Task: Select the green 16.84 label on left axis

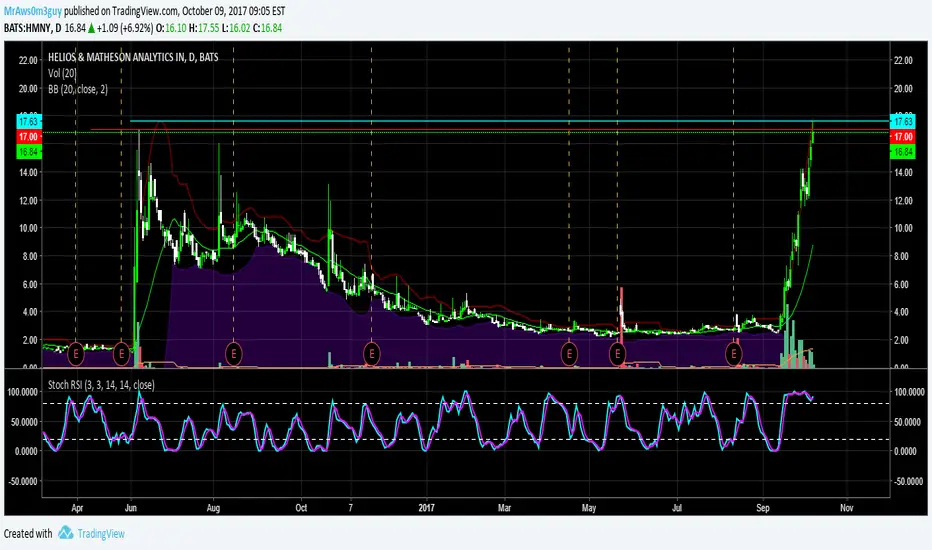Action: [29, 152]
